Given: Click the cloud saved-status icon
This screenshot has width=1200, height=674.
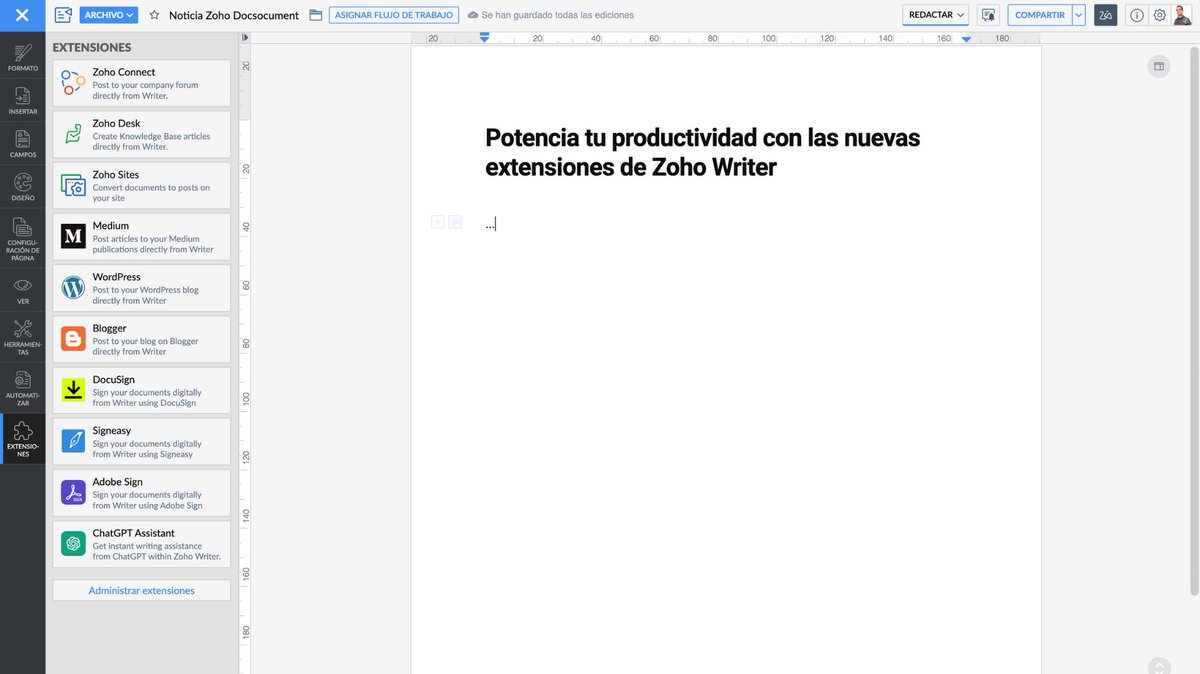Looking at the screenshot, I should tap(473, 15).
